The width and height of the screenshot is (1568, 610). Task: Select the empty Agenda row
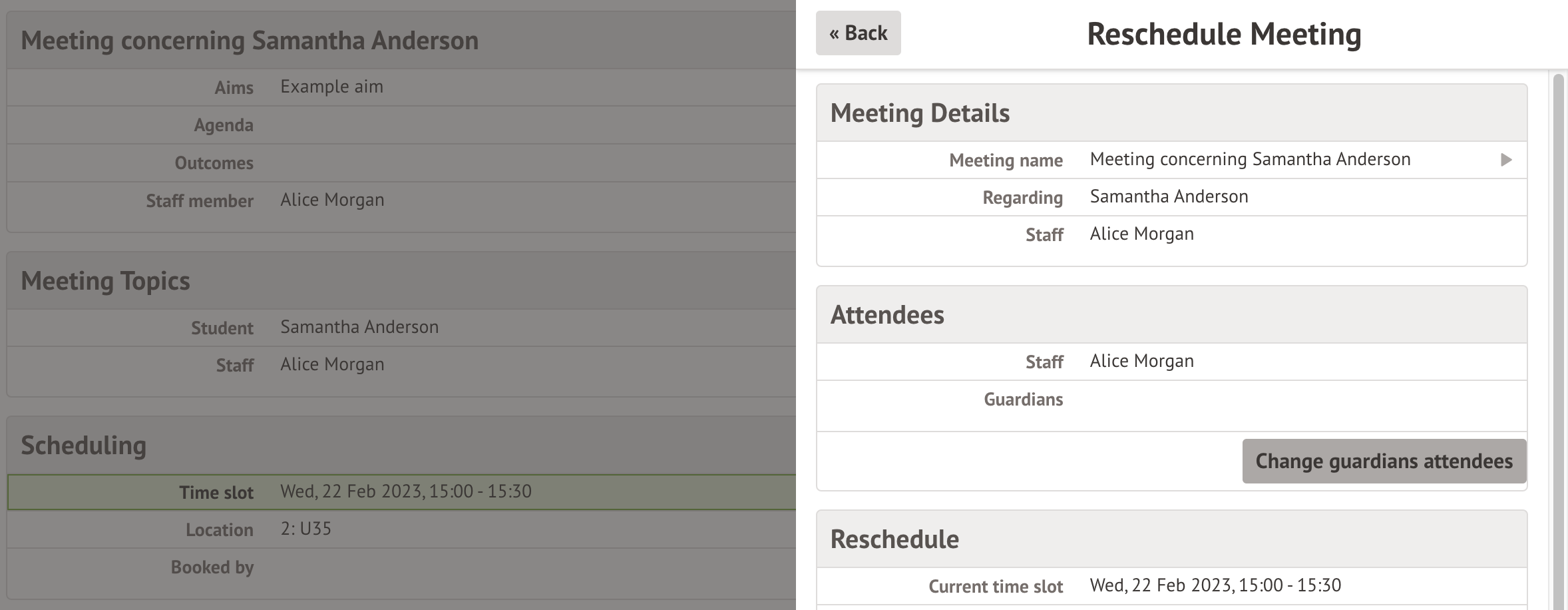point(402,125)
